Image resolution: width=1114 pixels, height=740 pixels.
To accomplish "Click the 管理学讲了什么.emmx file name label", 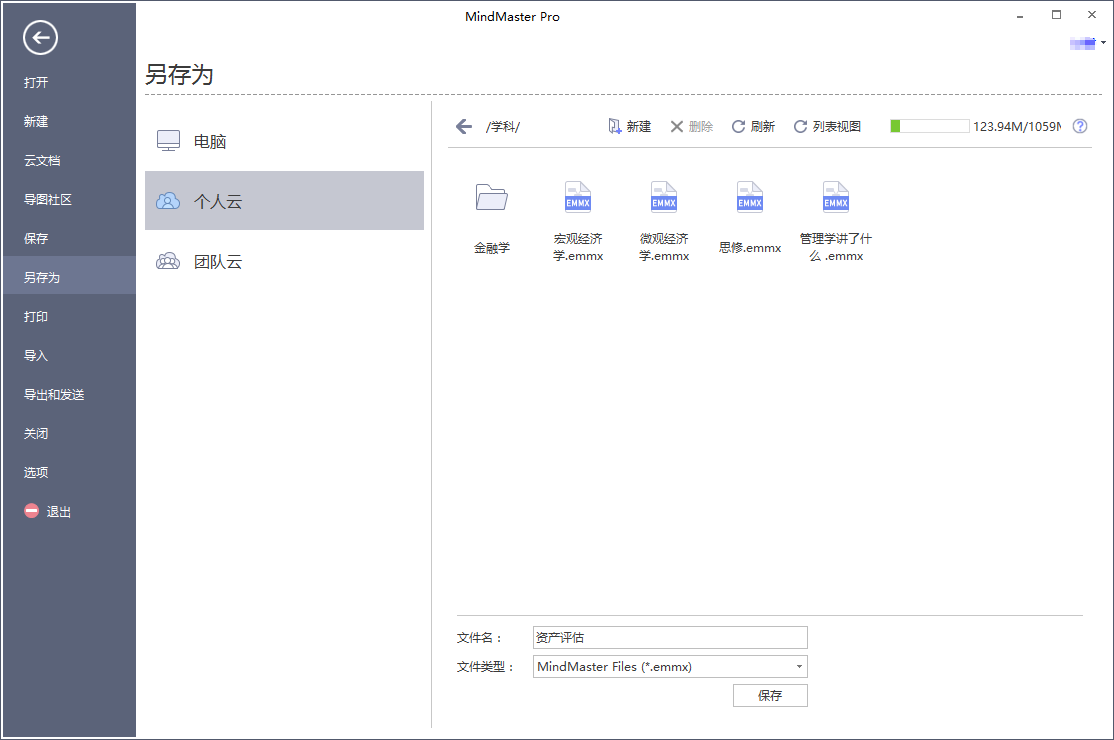I will pyautogui.click(x=836, y=247).
